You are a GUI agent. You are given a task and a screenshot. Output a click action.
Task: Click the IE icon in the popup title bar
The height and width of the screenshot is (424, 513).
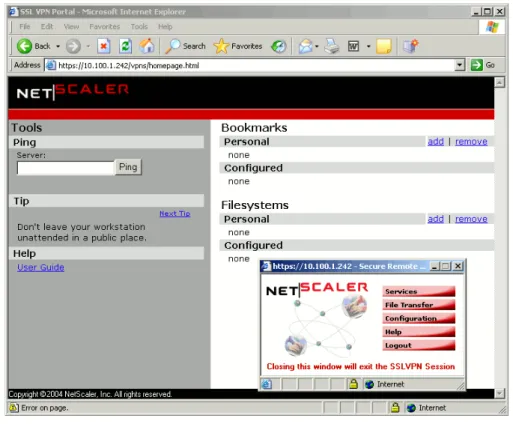pos(266,266)
